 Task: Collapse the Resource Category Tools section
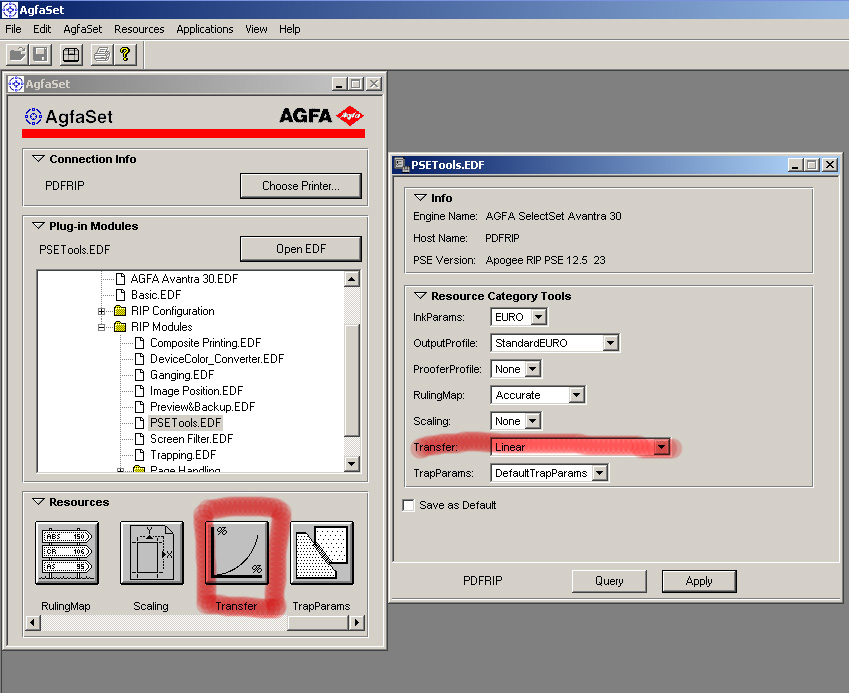click(x=420, y=296)
